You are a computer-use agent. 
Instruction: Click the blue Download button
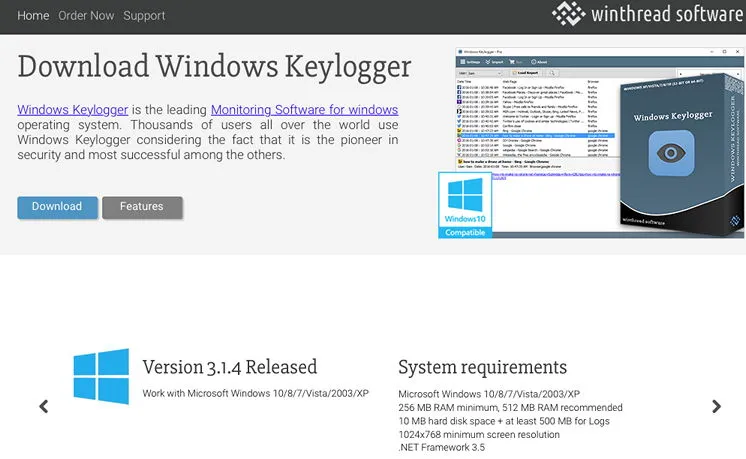click(x=58, y=207)
